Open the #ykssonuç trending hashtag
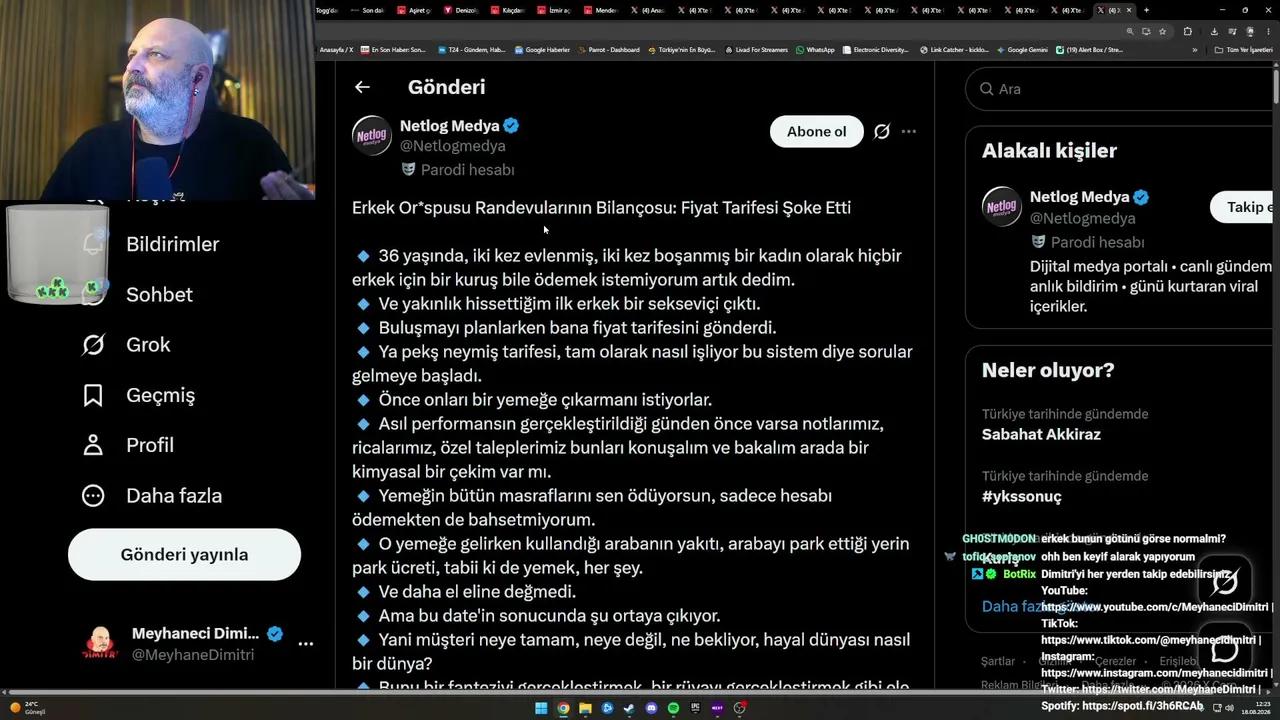Image resolution: width=1280 pixels, height=720 pixels. (x=1022, y=496)
